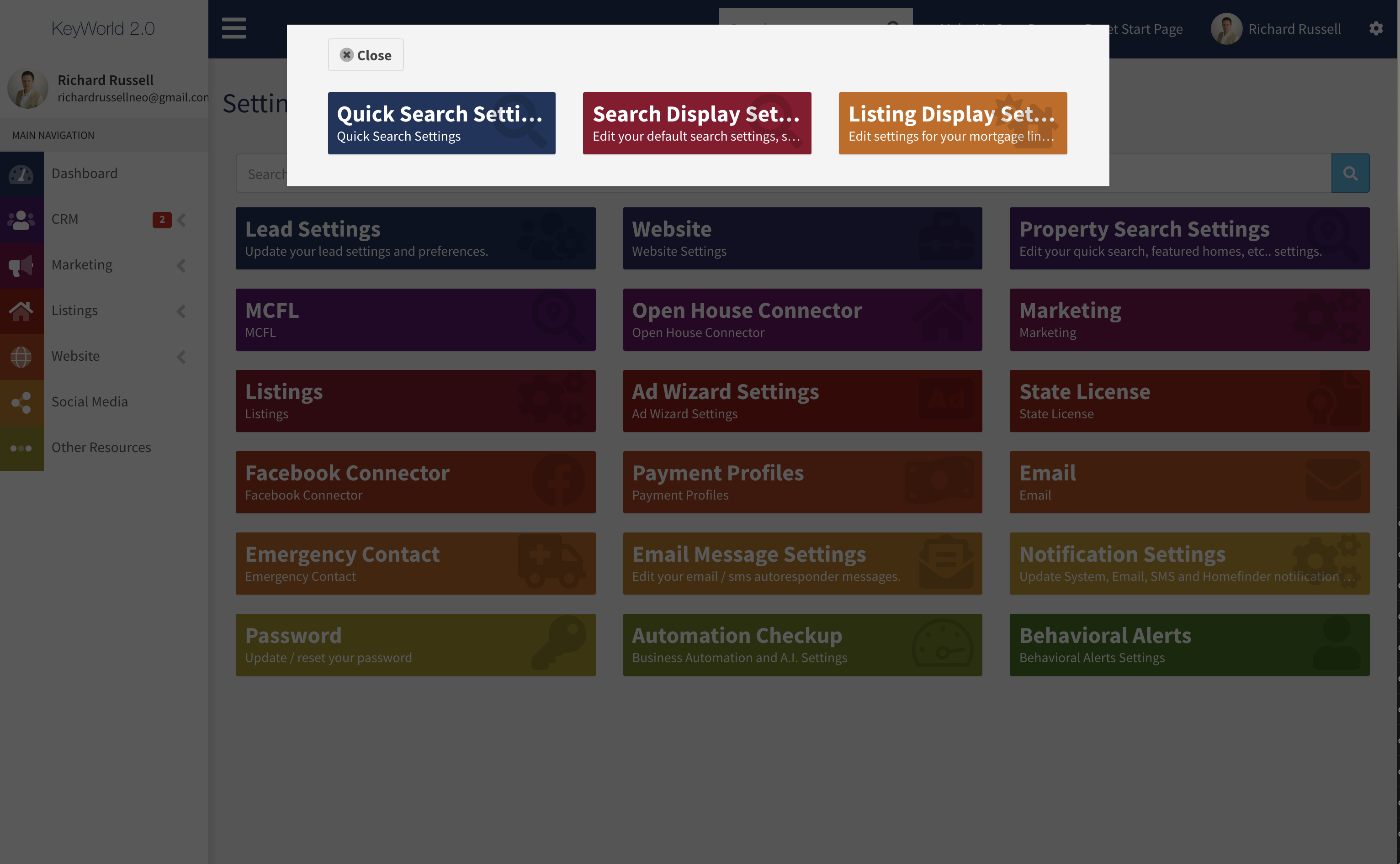
Task: Open Listing Display Settings tile
Action: coord(952,123)
